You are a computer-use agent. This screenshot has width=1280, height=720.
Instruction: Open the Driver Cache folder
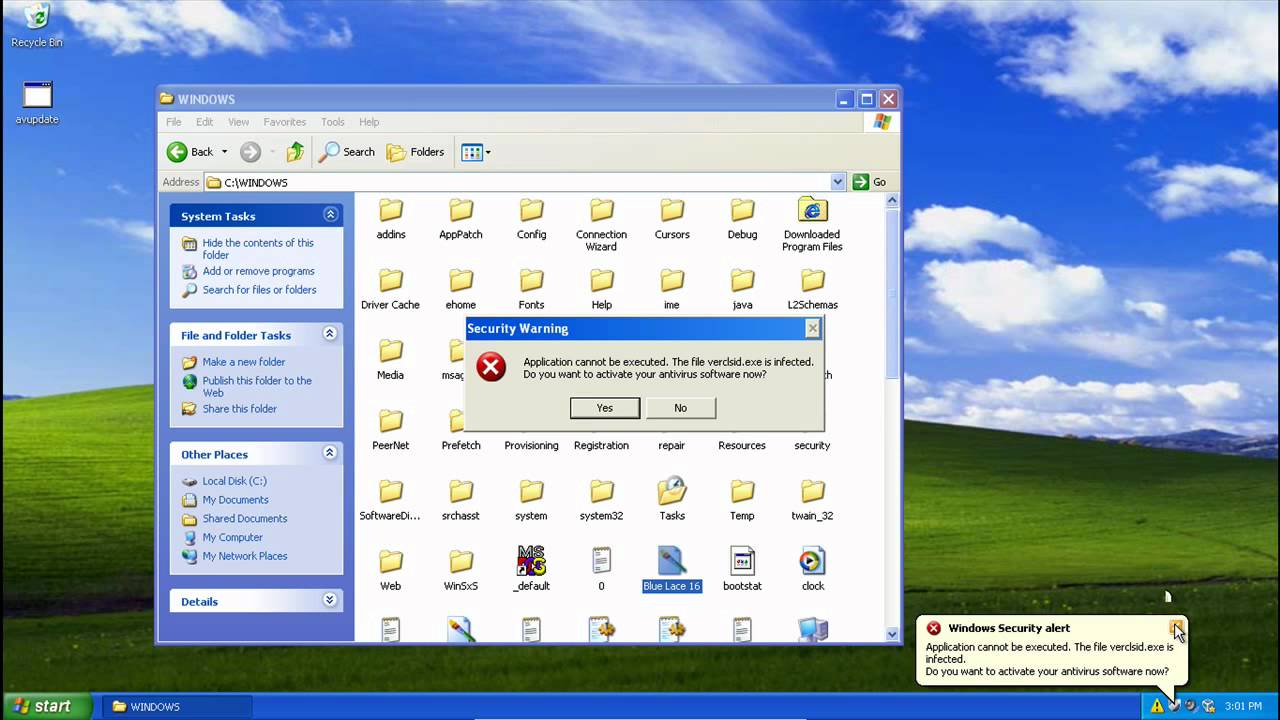click(x=391, y=289)
